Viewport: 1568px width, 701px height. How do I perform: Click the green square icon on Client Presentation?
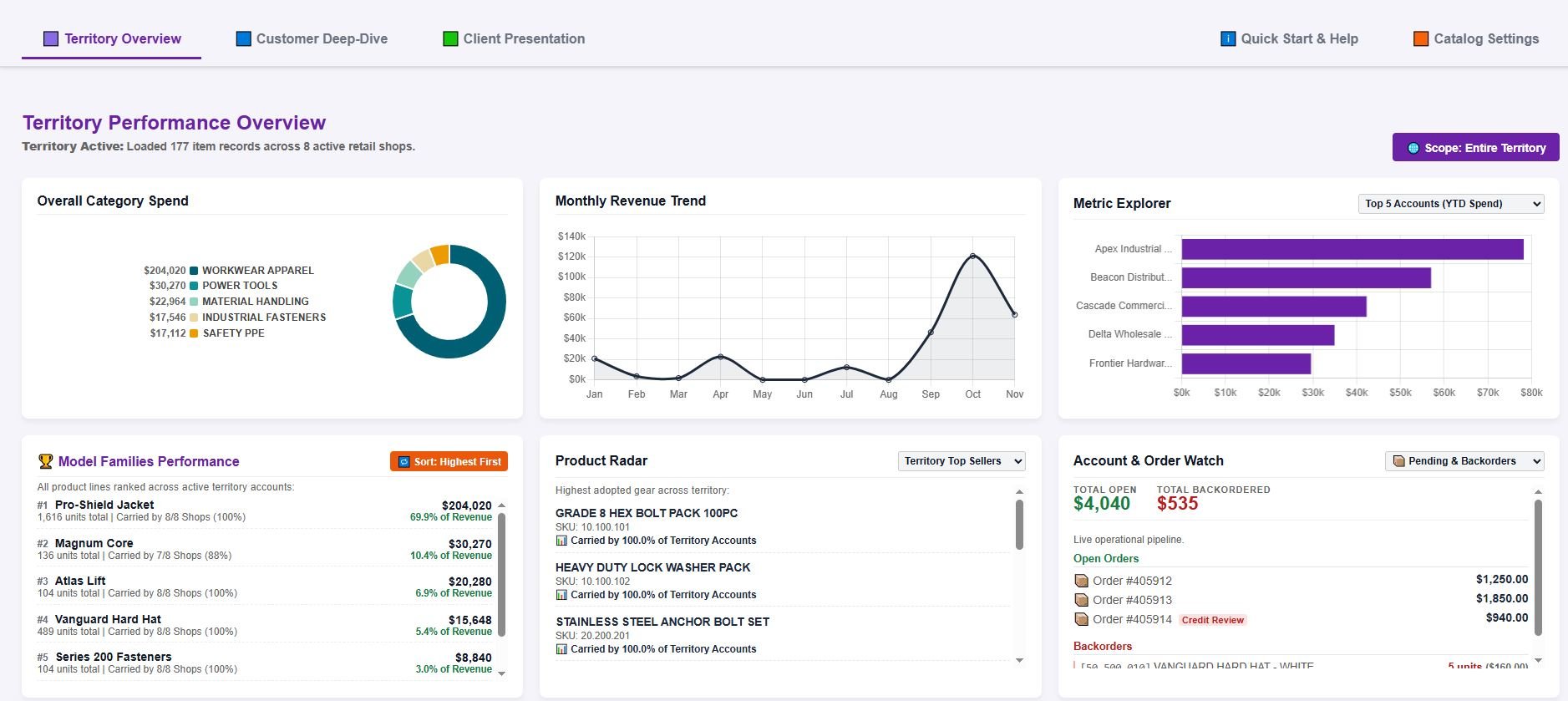(450, 38)
